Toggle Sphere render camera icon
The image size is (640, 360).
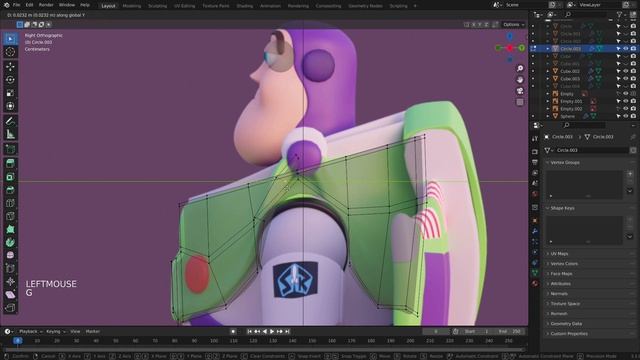point(633,116)
